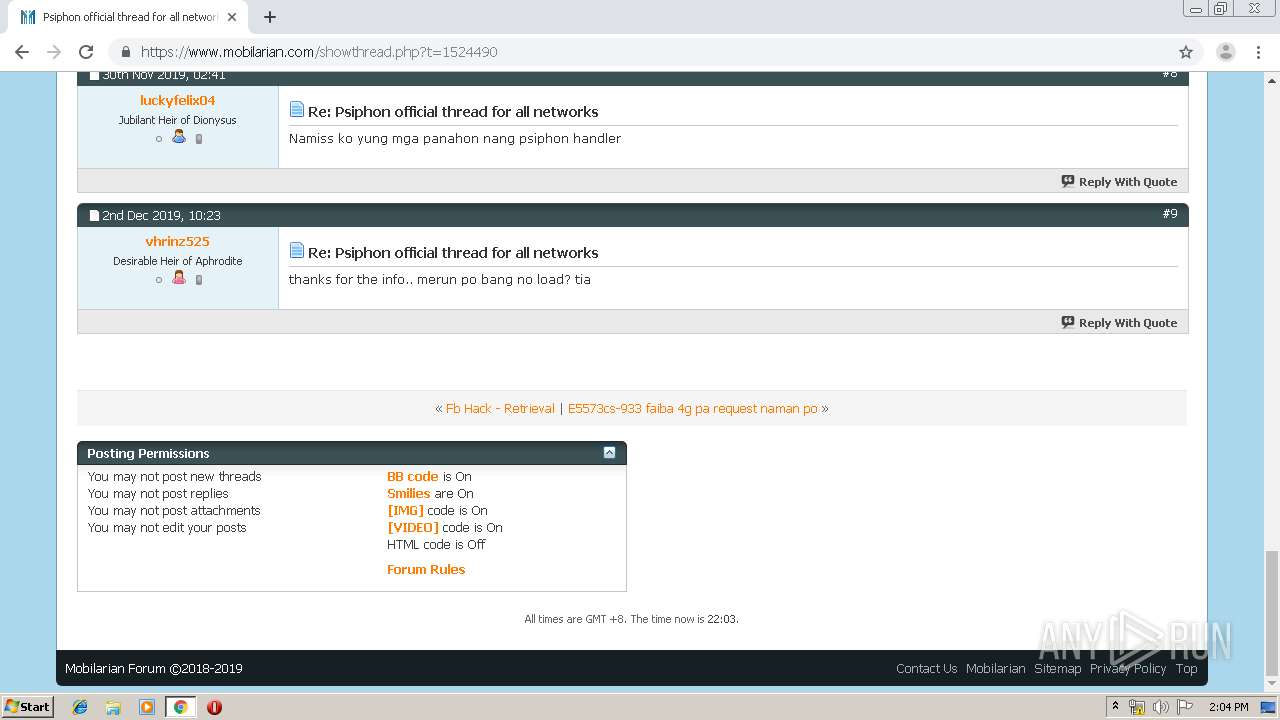Open media player taskbar icon
This screenshot has height=720, width=1280.
click(147, 707)
